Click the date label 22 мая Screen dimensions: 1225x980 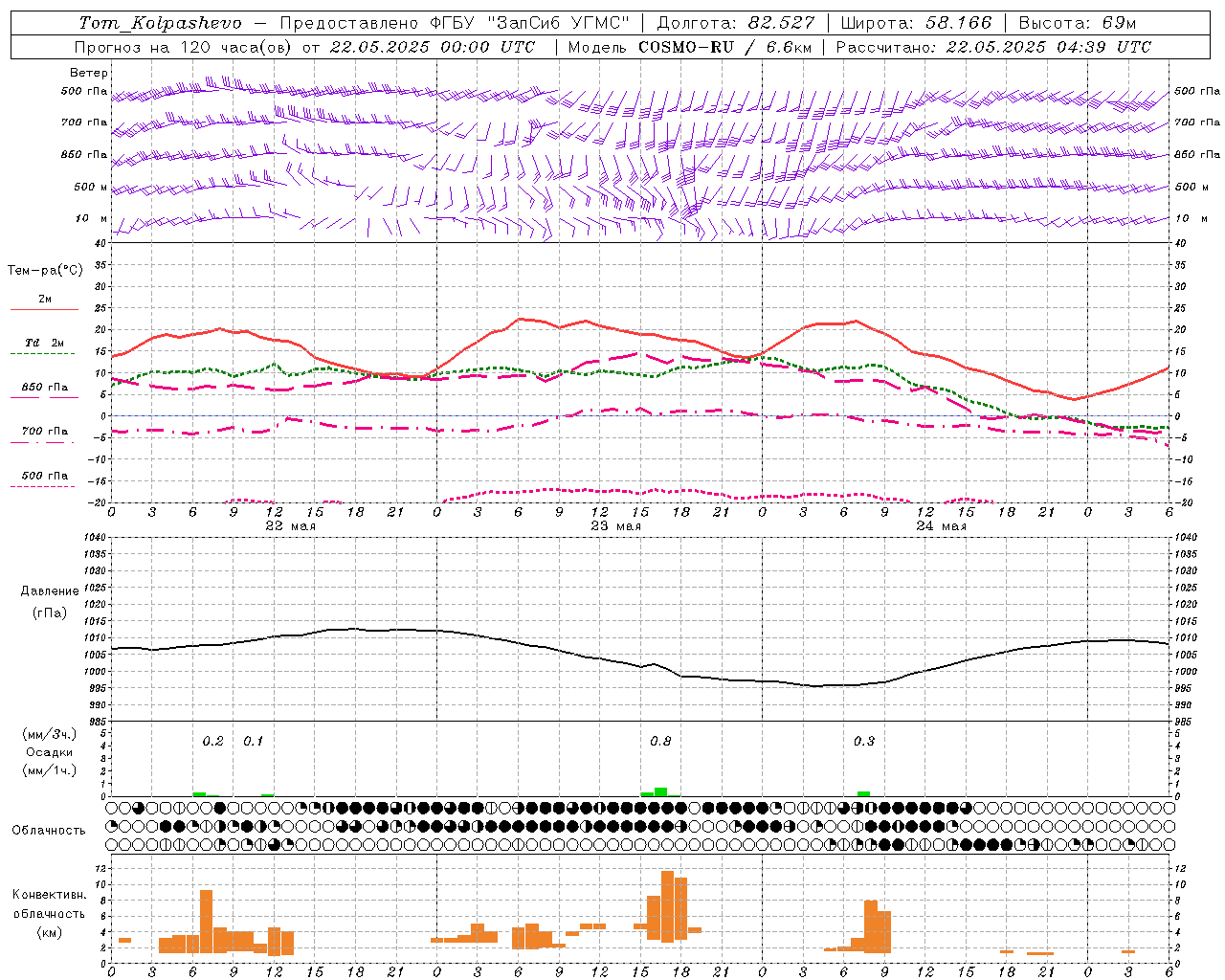point(290,526)
